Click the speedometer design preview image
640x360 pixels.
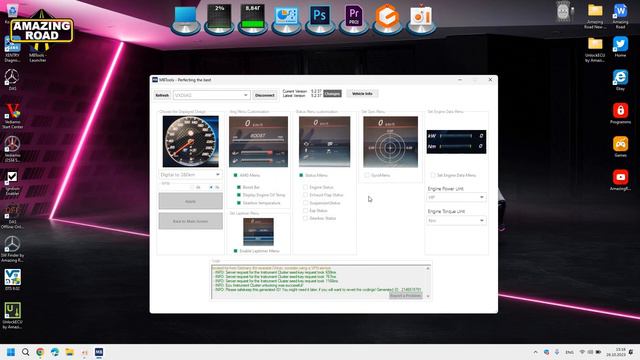[x=191, y=141]
